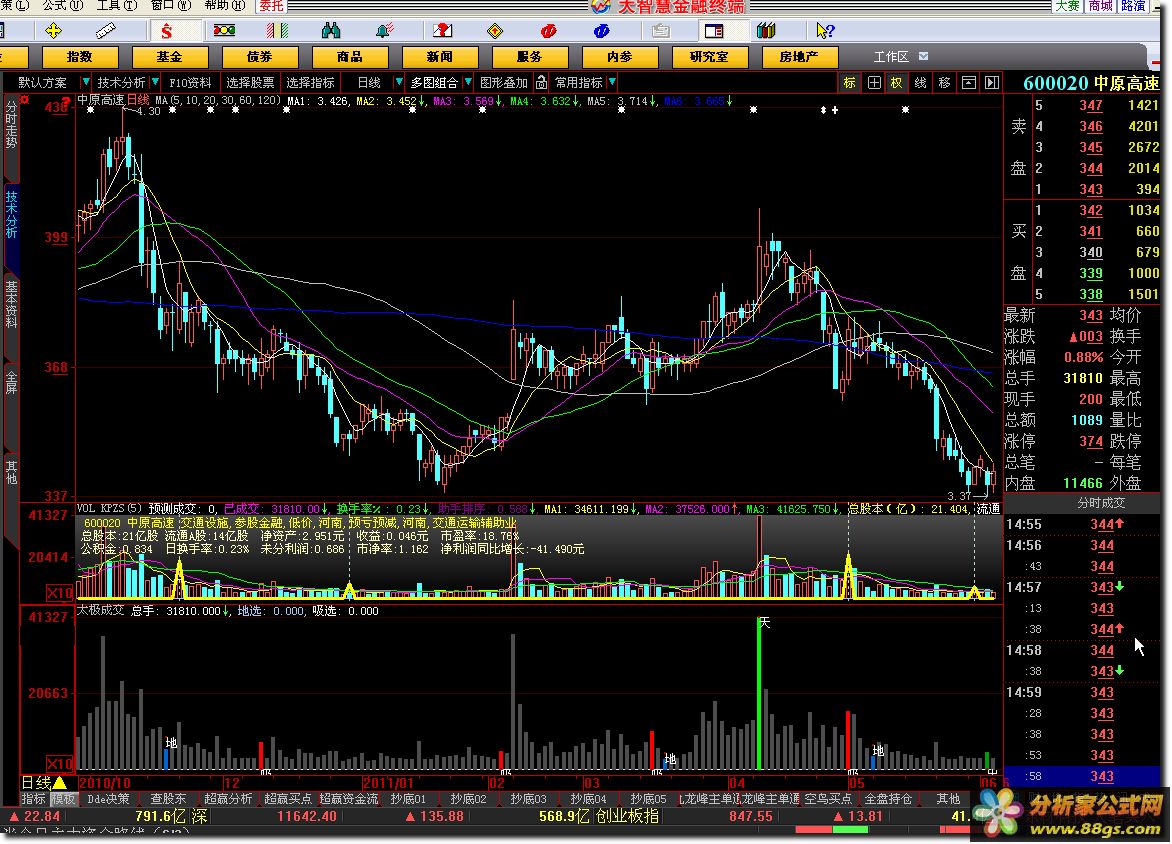1172x844 pixels.
Task: Open the 商城 link at top right
Action: tap(1100, 6)
